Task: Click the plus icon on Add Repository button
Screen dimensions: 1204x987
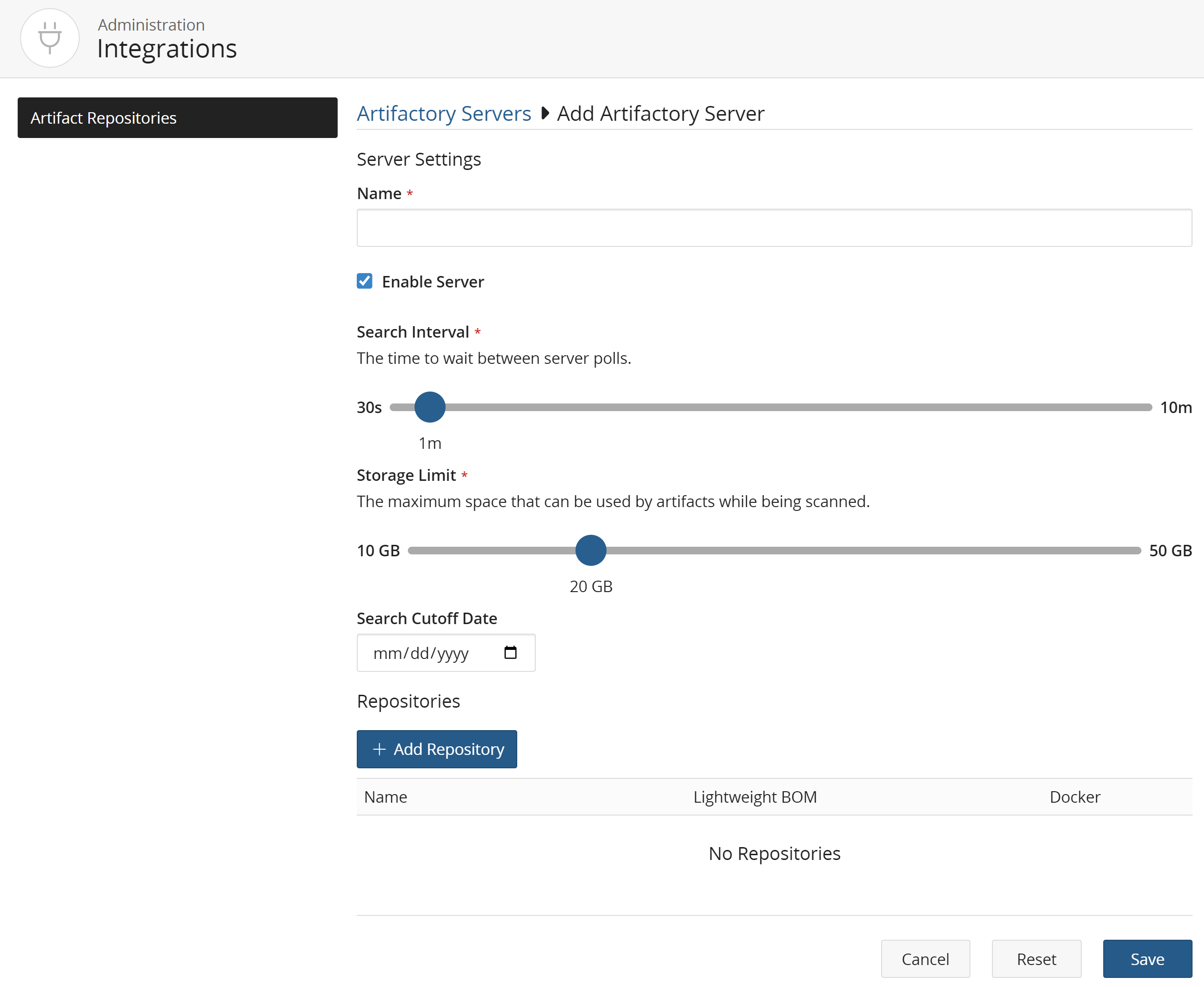Action: (379, 749)
